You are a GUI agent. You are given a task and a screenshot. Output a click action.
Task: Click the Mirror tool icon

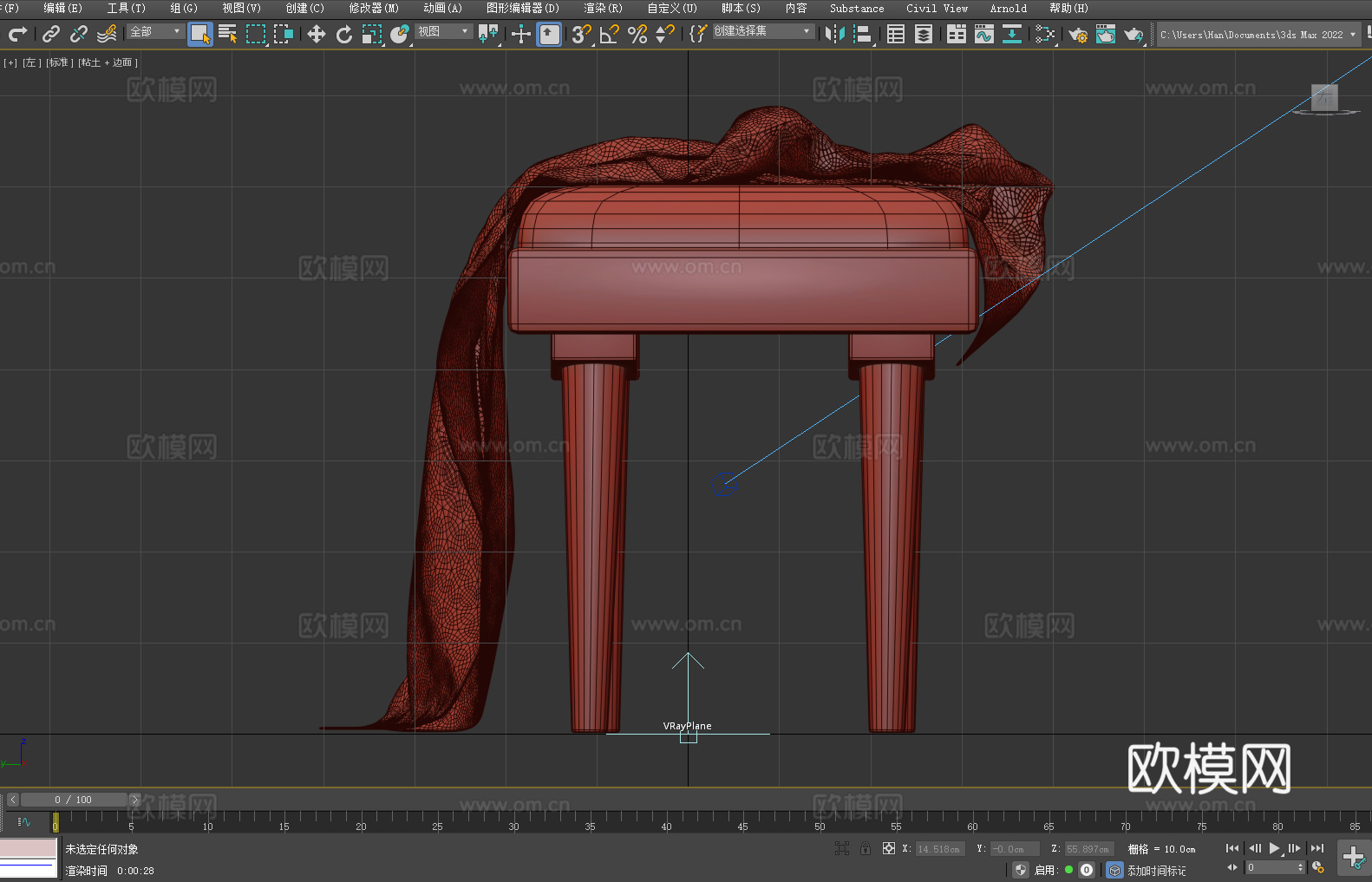pos(835,34)
